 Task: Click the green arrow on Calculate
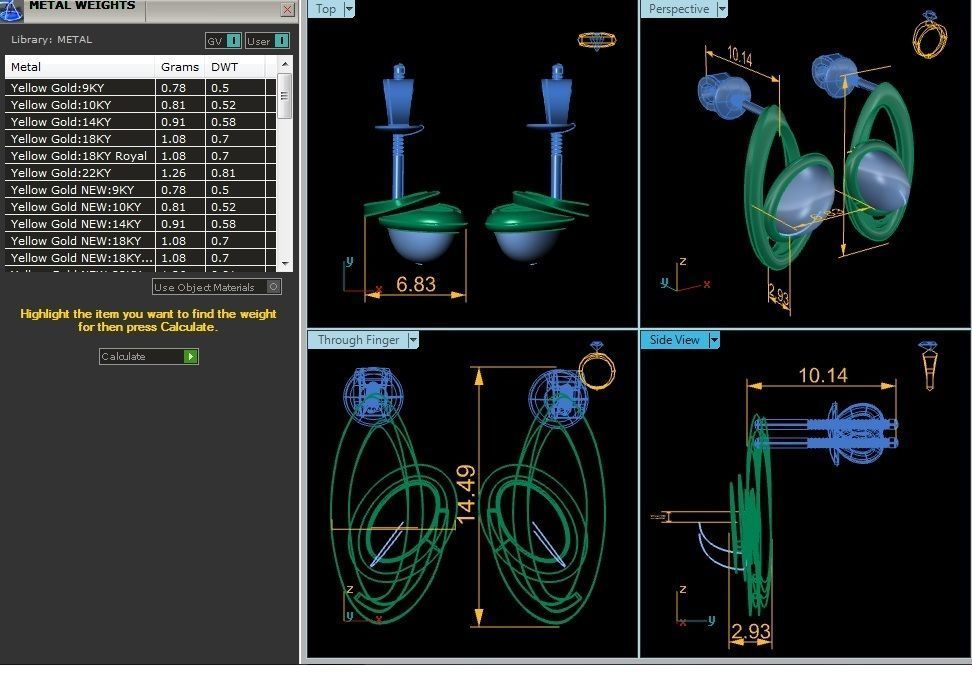(x=190, y=356)
